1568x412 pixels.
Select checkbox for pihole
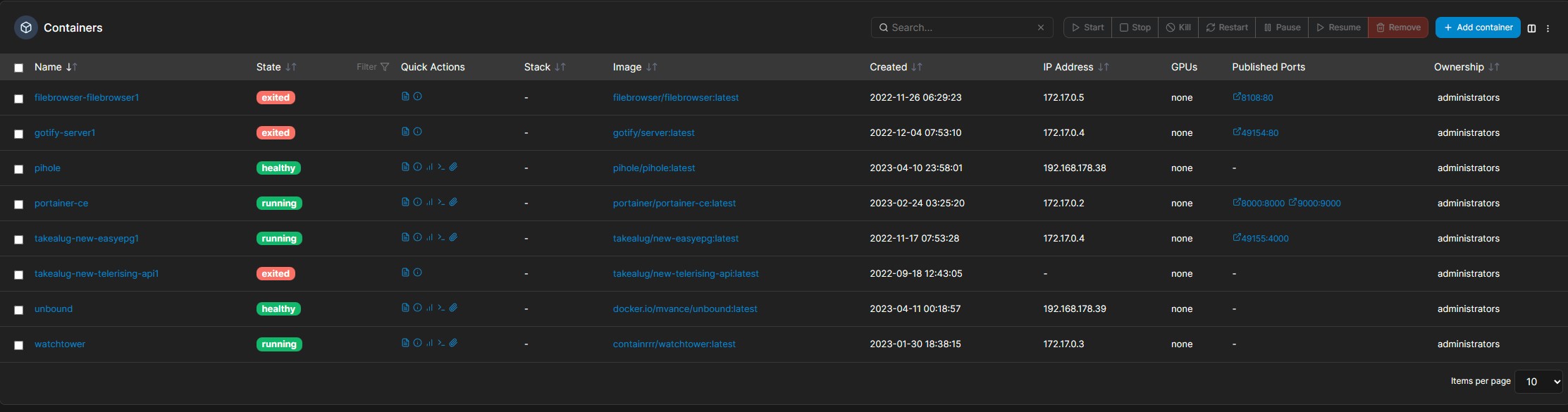pyautogui.click(x=19, y=169)
